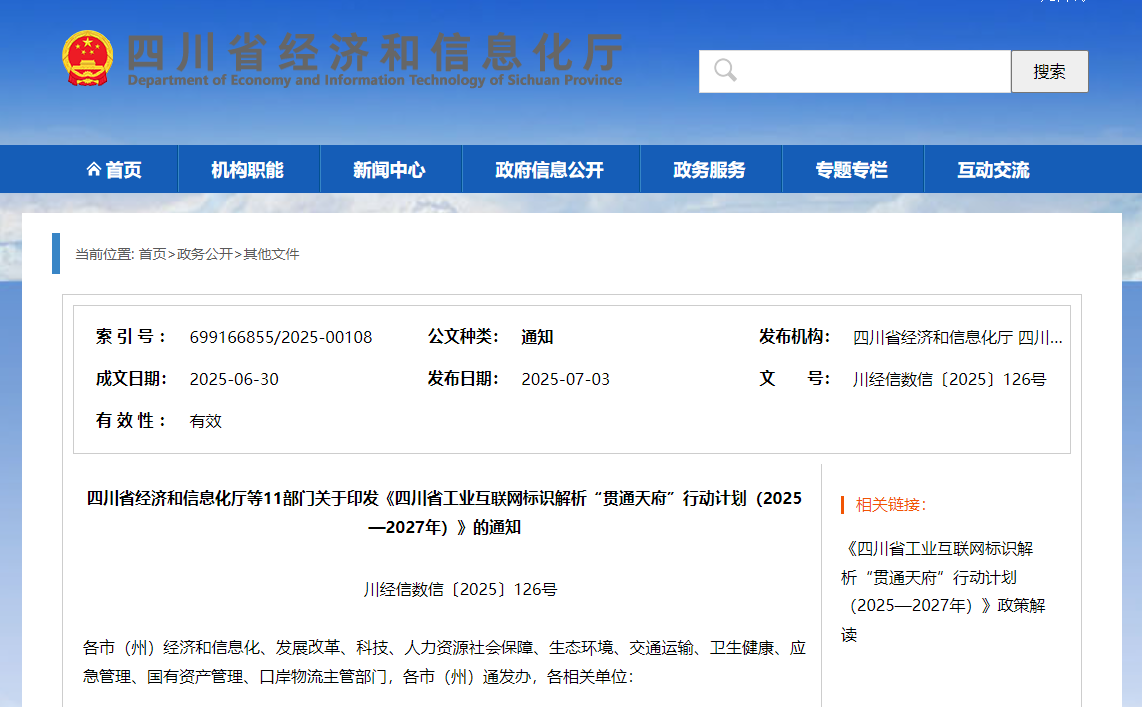Open the 政策解读 related link
Viewport: 1142px width, 707px height.
(x=945, y=591)
